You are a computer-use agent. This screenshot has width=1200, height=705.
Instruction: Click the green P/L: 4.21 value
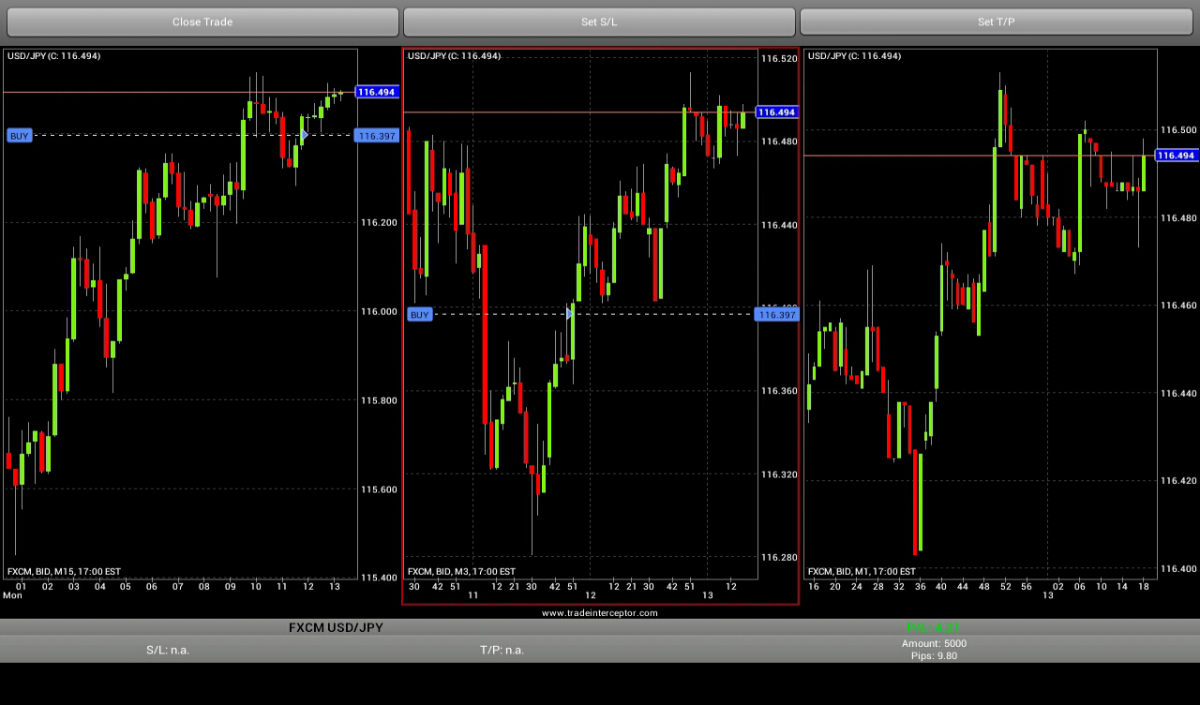coord(933,628)
